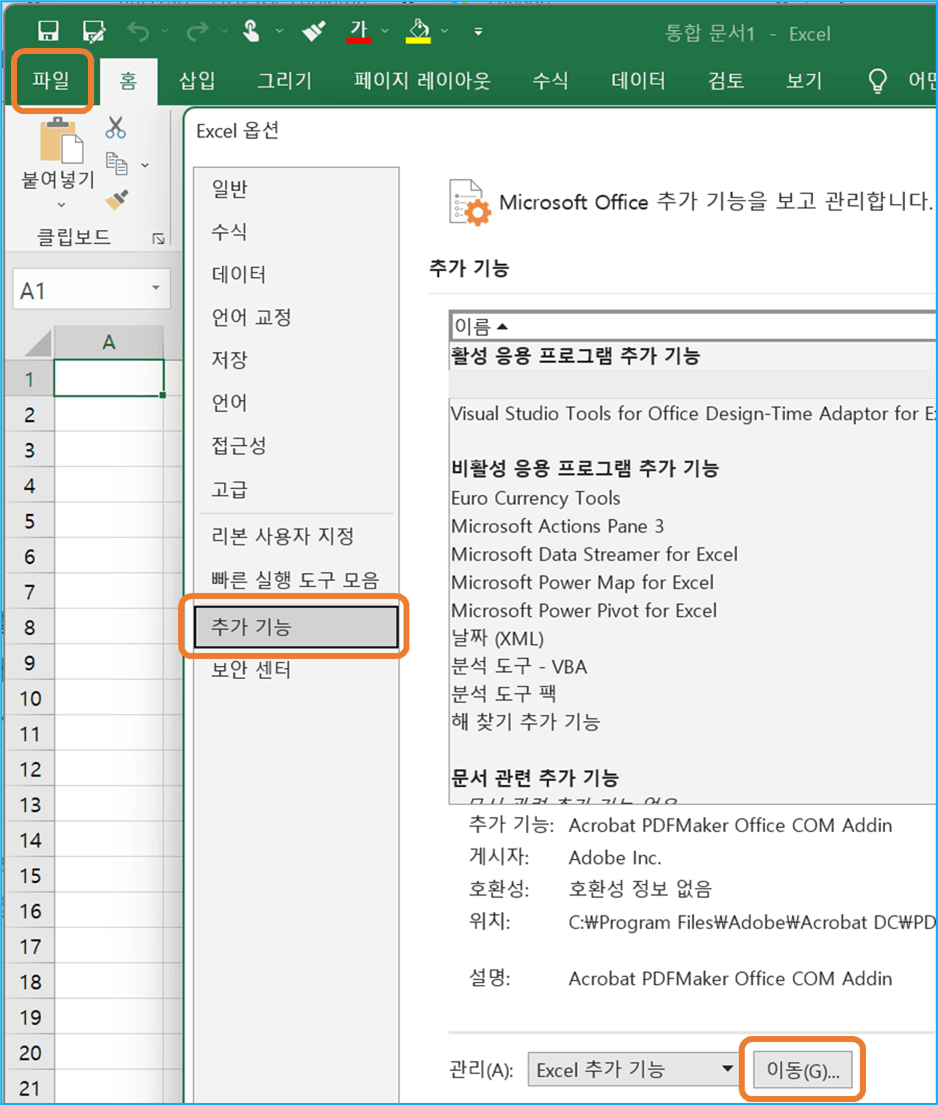The height and width of the screenshot is (1105, 938).
Task: Switch to the 홈 ribbon tab
Action: (x=128, y=81)
